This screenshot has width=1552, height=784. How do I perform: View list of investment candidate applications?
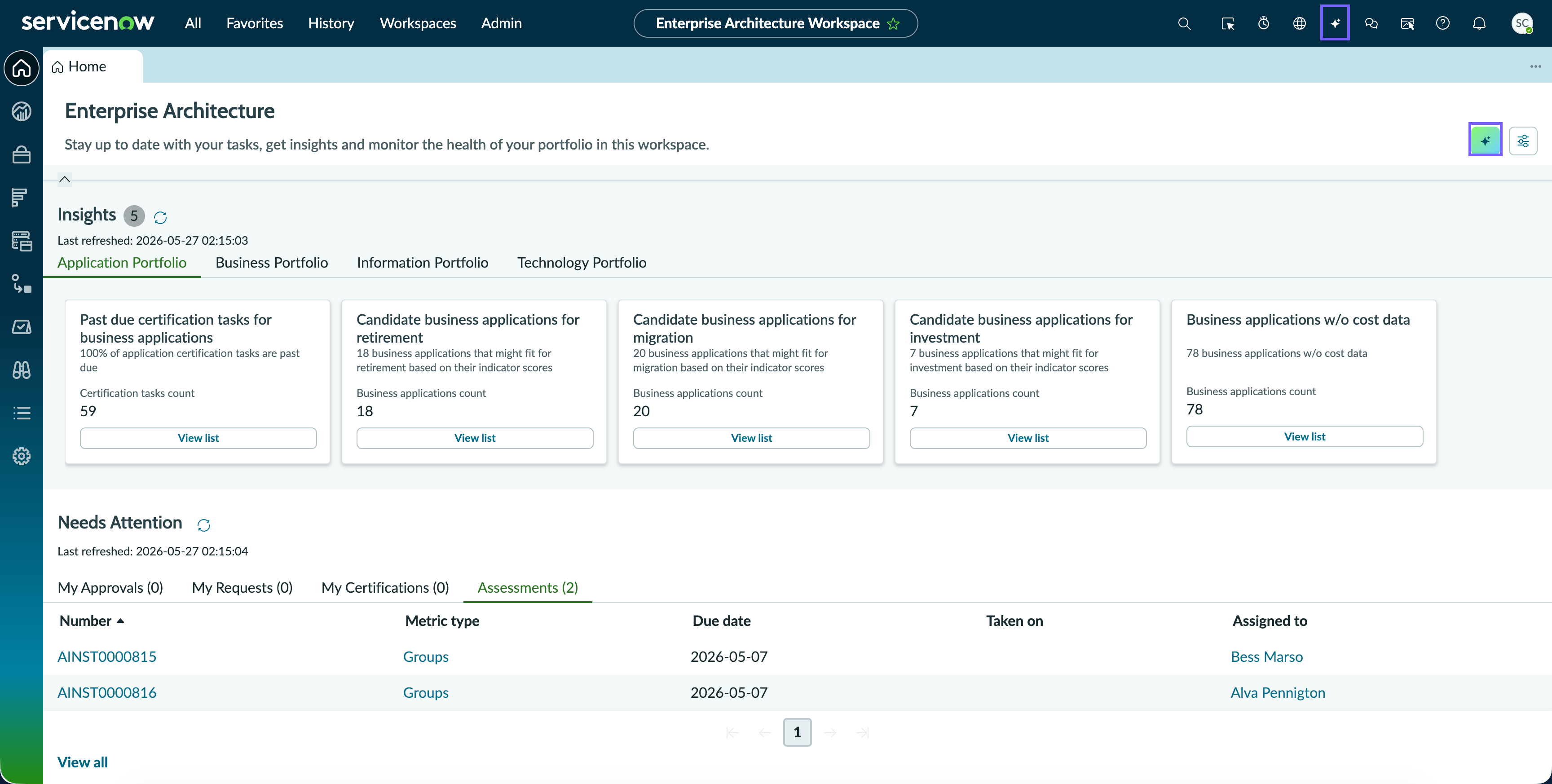pos(1028,438)
